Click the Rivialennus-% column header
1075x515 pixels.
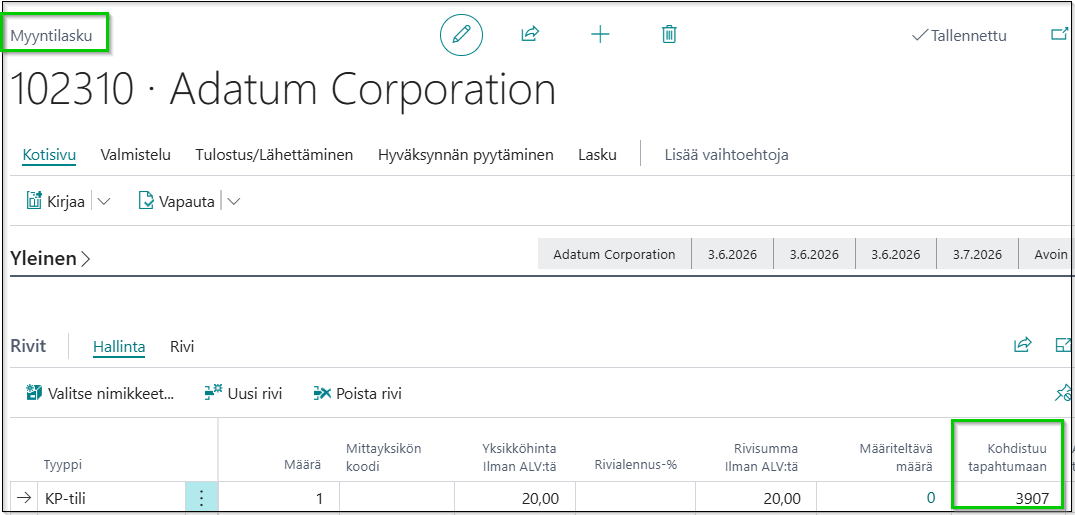(635, 465)
